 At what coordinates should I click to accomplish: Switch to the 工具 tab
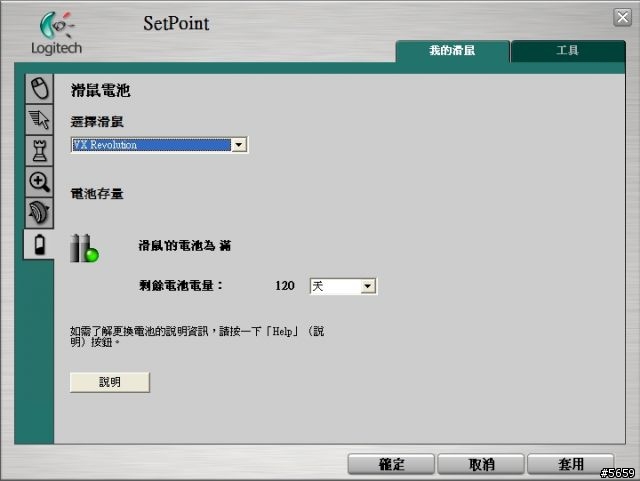pos(568,51)
